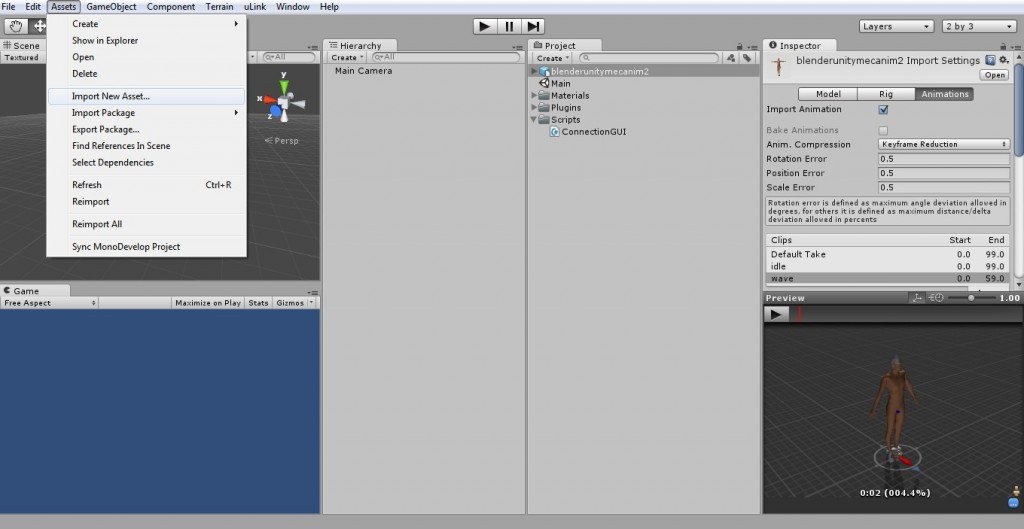Switch to the Hierarchy tab

pos(360,46)
